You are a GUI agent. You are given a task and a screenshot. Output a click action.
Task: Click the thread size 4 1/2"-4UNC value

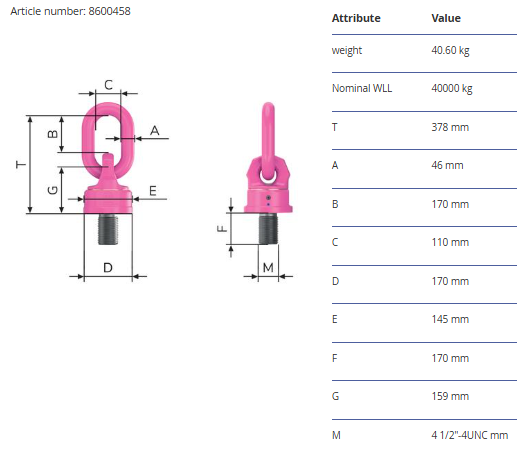(470, 435)
